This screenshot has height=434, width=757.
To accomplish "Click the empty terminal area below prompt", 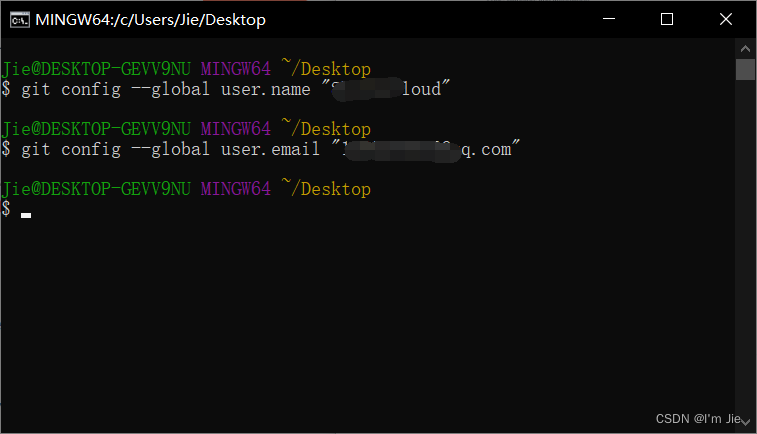I will coord(367,319).
